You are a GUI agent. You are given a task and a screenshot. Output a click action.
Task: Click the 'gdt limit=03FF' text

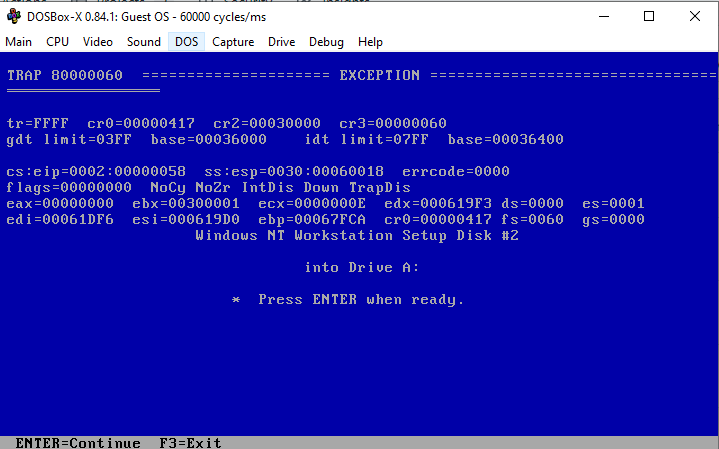point(69,139)
